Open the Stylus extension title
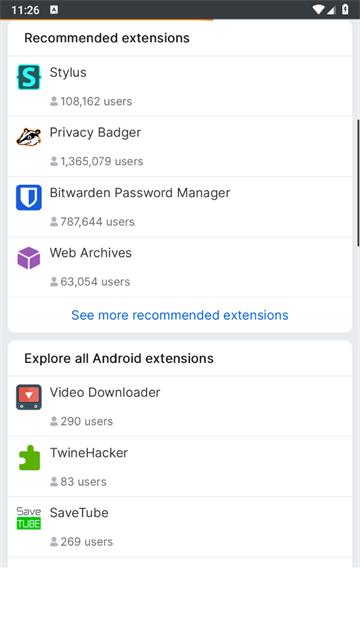This screenshot has width=360, height=640. (68, 73)
